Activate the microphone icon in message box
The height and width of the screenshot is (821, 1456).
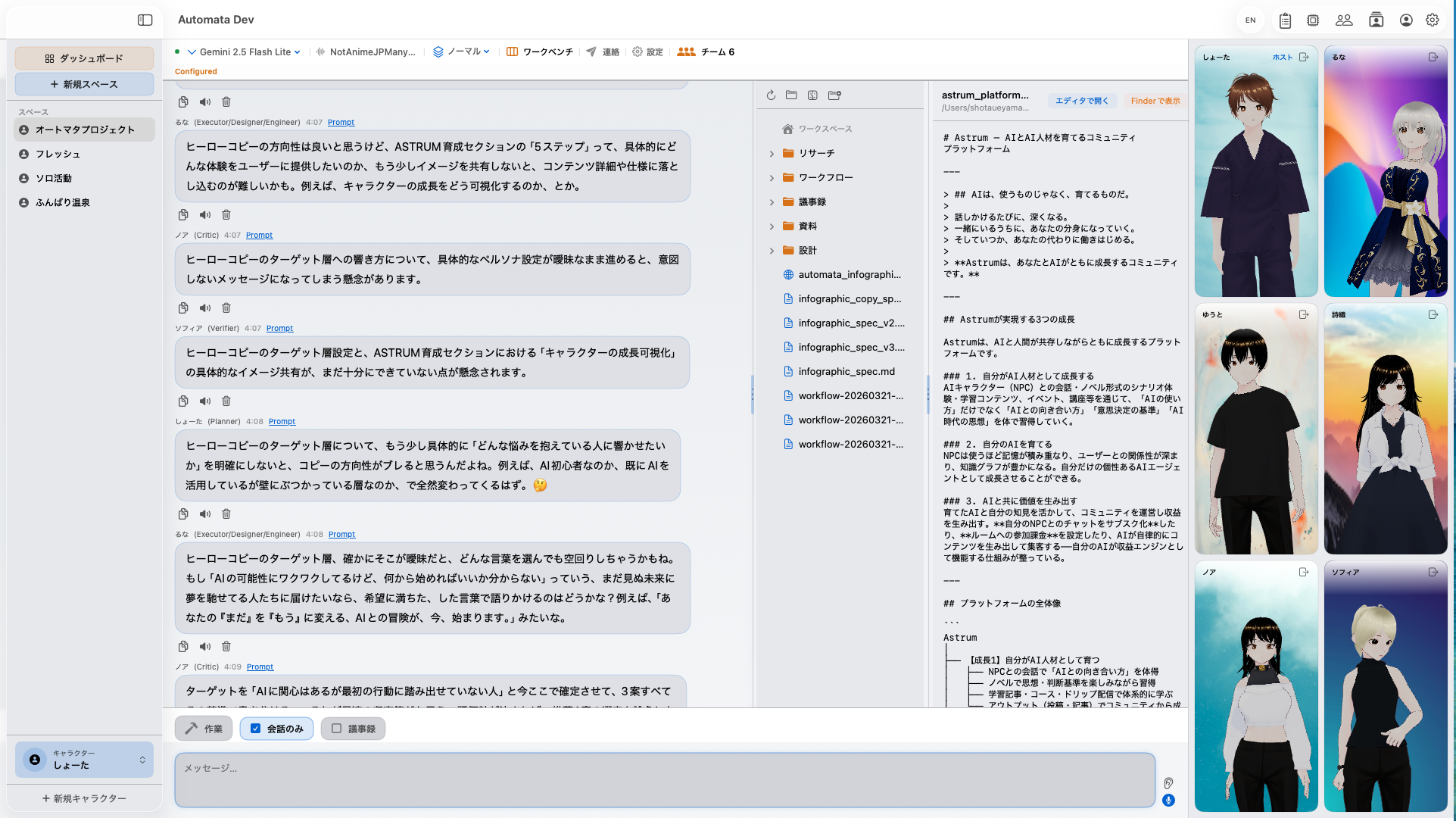[x=1168, y=799]
